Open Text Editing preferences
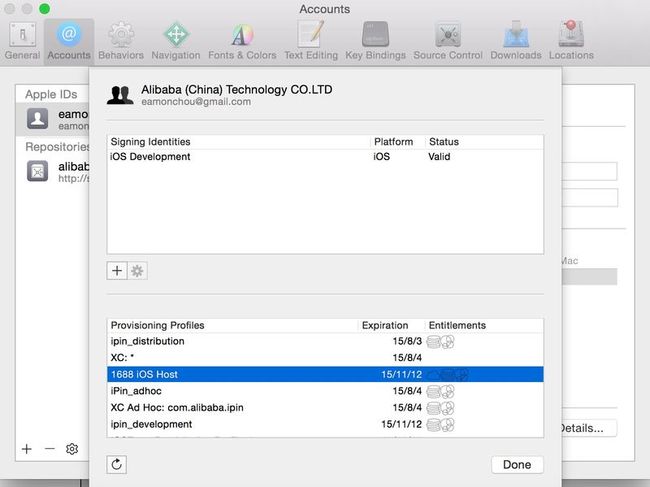The width and height of the screenshot is (650, 487). tap(311, 41)
